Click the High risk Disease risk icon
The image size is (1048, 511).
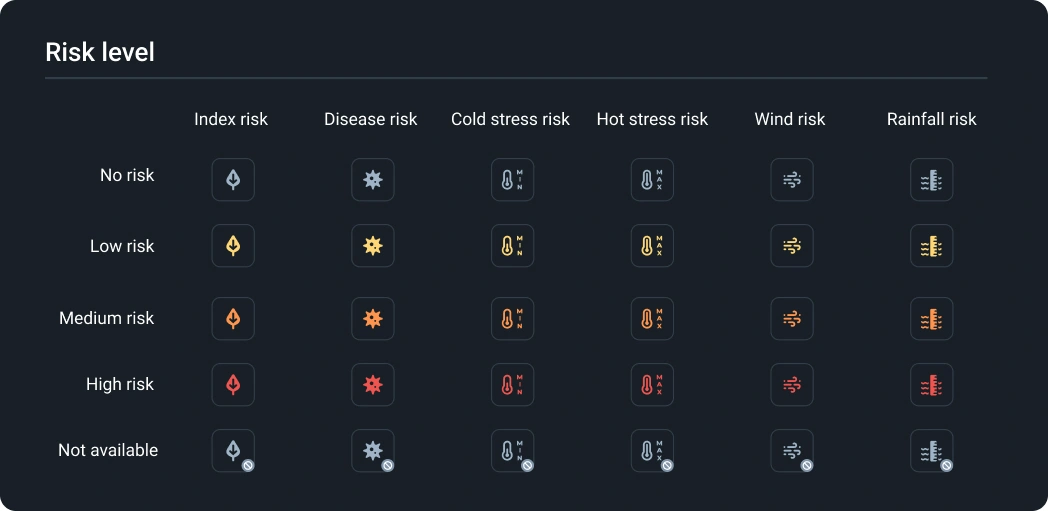373,385
